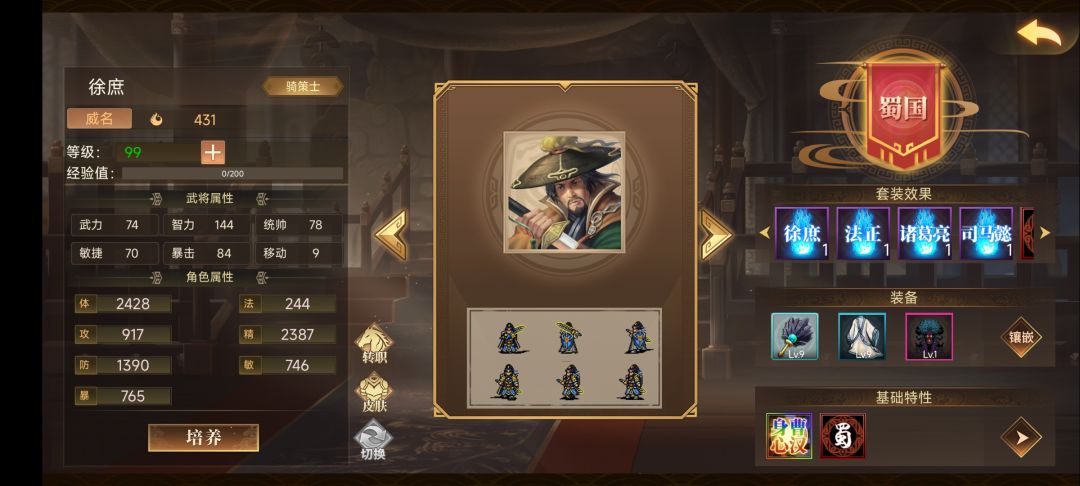Image resolution: width=1080 pixels, height=486 pixels.
Task: Go to the next hero using right arrow
Action: coord(716,235)
